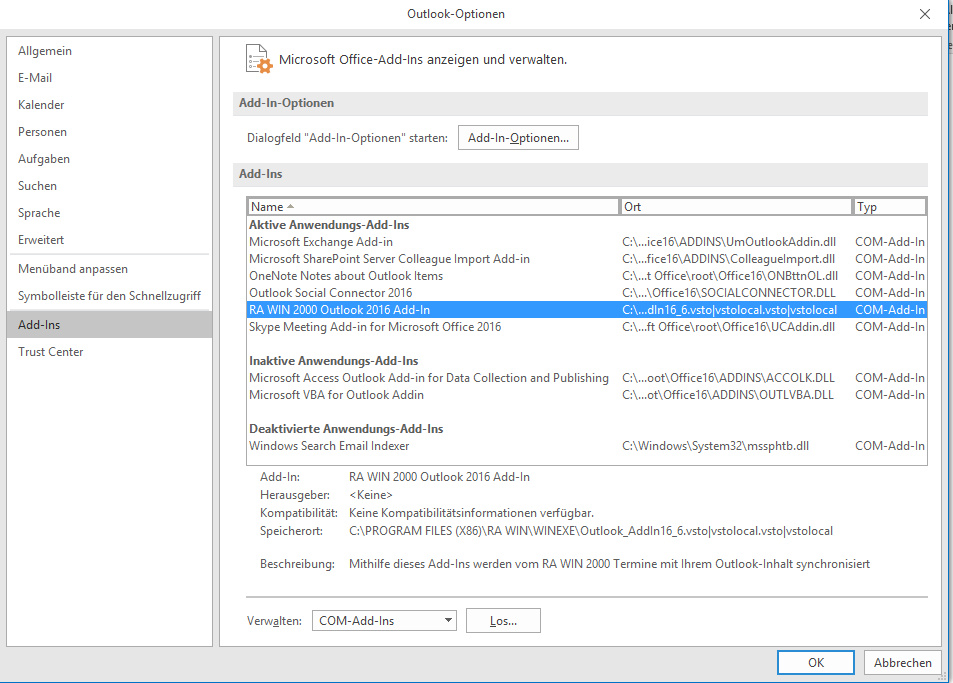Screen dimensions: 953x683
Task: Click the Los button
Action: point(502,620)
